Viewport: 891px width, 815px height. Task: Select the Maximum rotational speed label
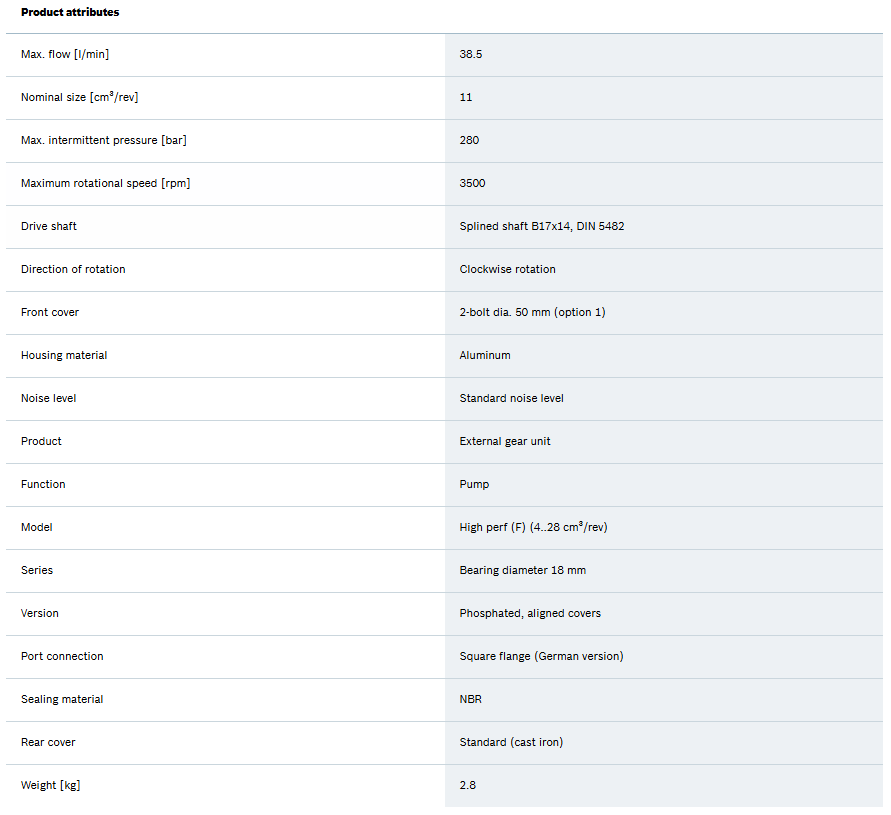tap(105, 183)
